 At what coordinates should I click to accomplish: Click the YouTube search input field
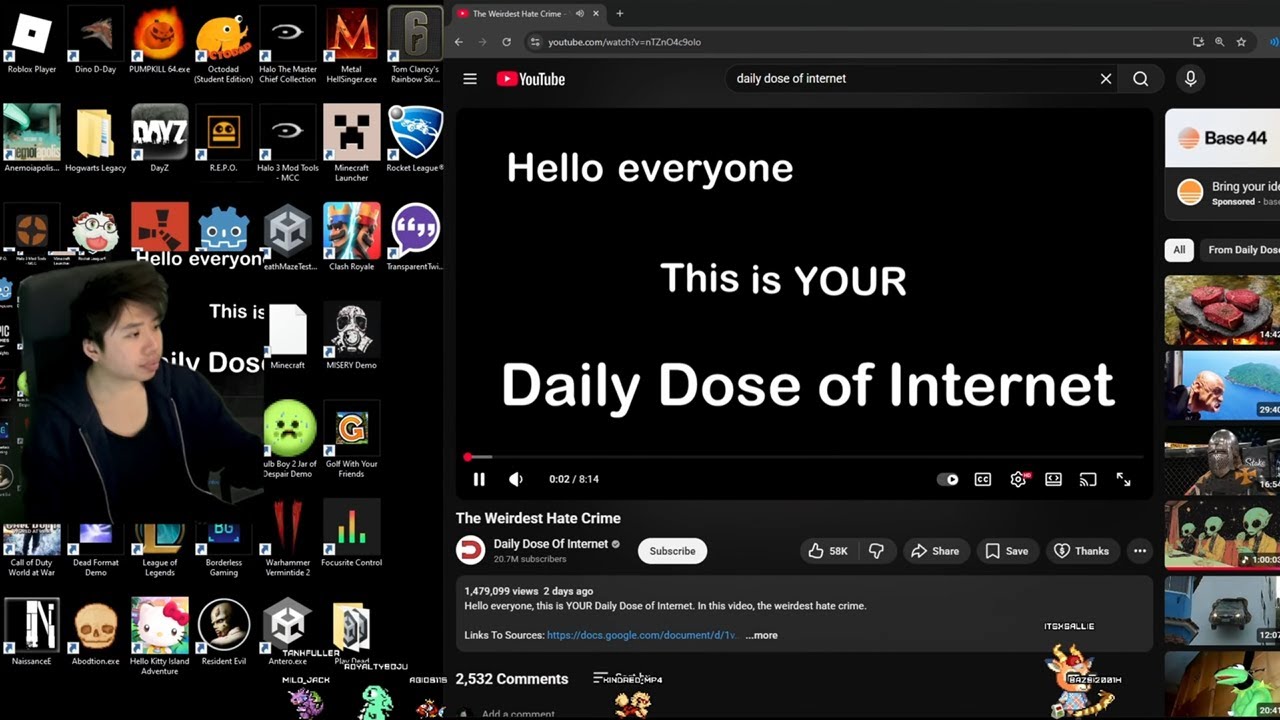910,79
